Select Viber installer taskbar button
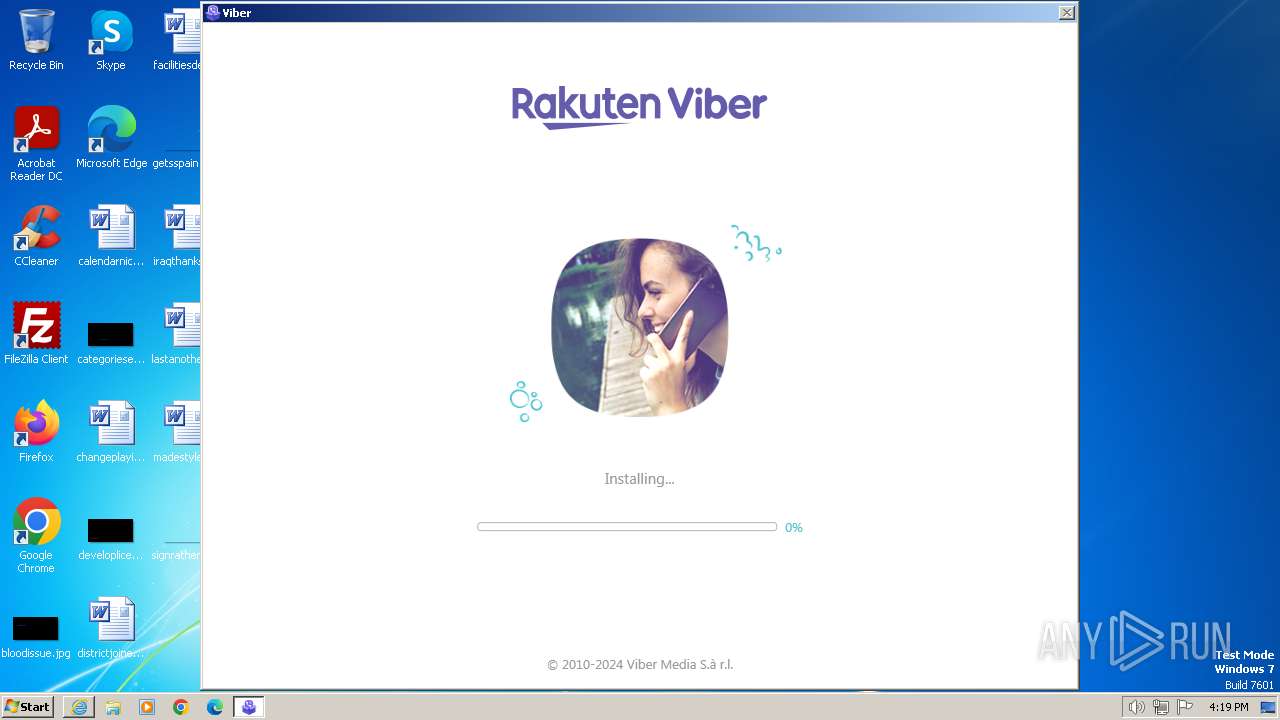The width and height of the screenshot is (1280, 720). pos(249,707)
